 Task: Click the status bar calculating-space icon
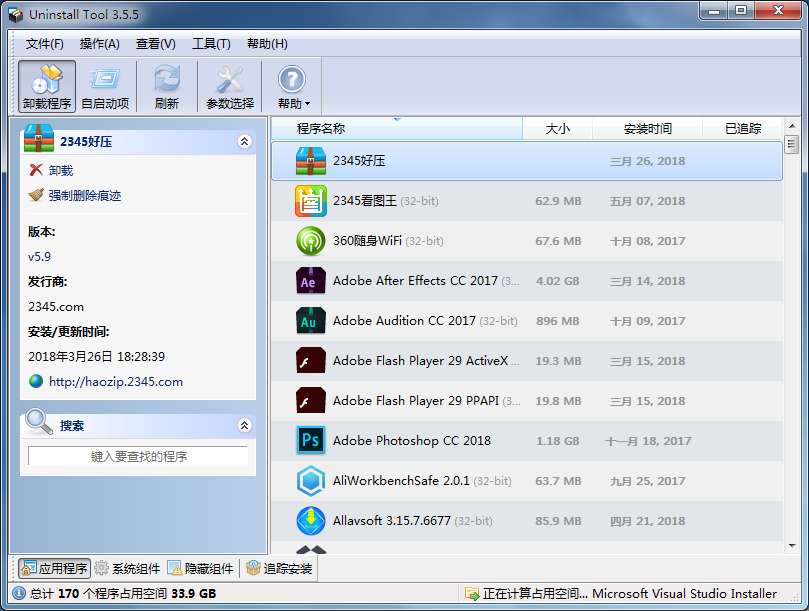[x=472, y=594]
